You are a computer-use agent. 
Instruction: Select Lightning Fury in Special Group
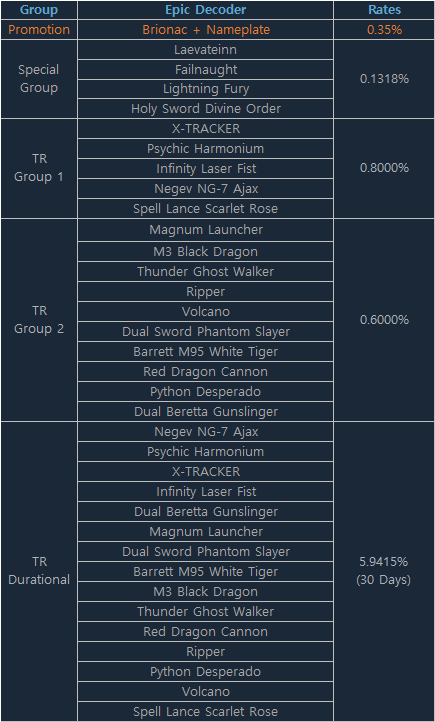click(x=205, y=89)
